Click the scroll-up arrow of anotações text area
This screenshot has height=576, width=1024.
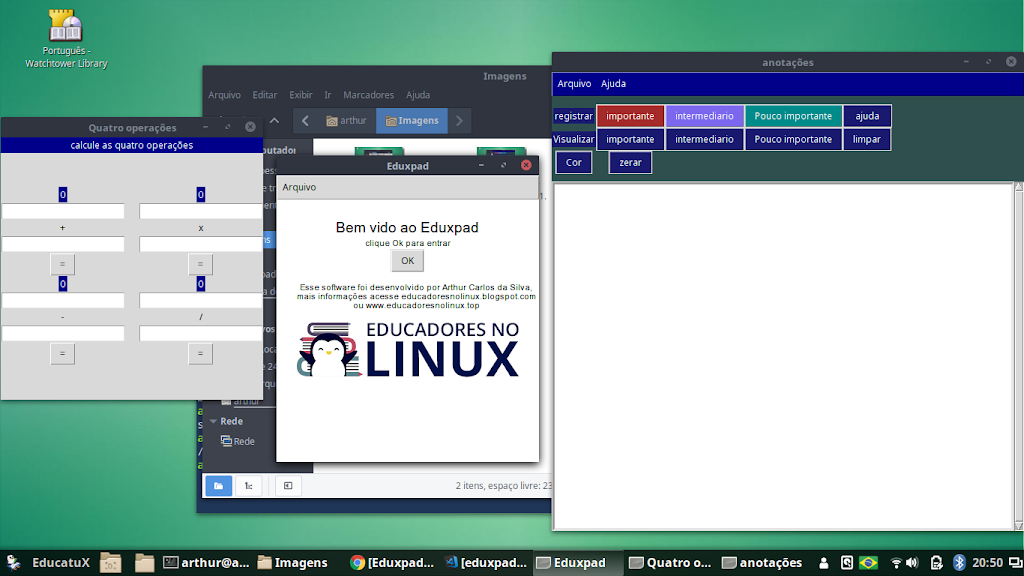click(1018, 187)
